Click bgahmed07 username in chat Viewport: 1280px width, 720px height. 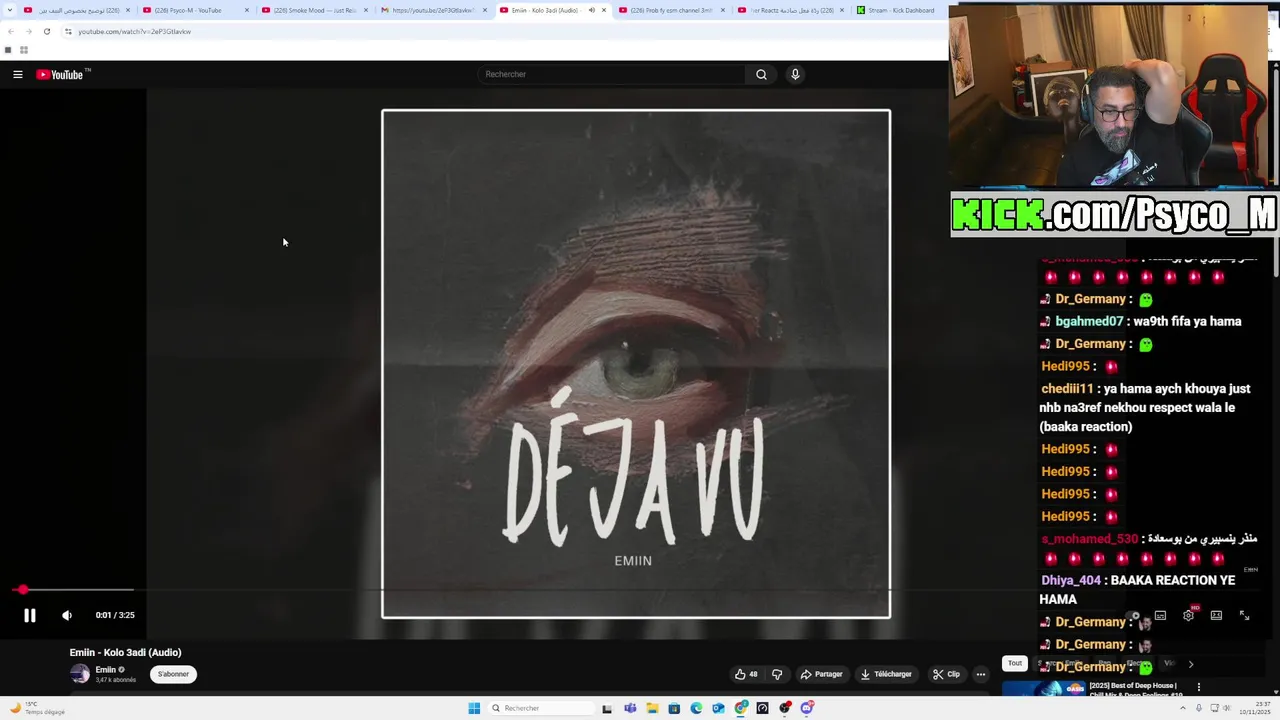1089,321
